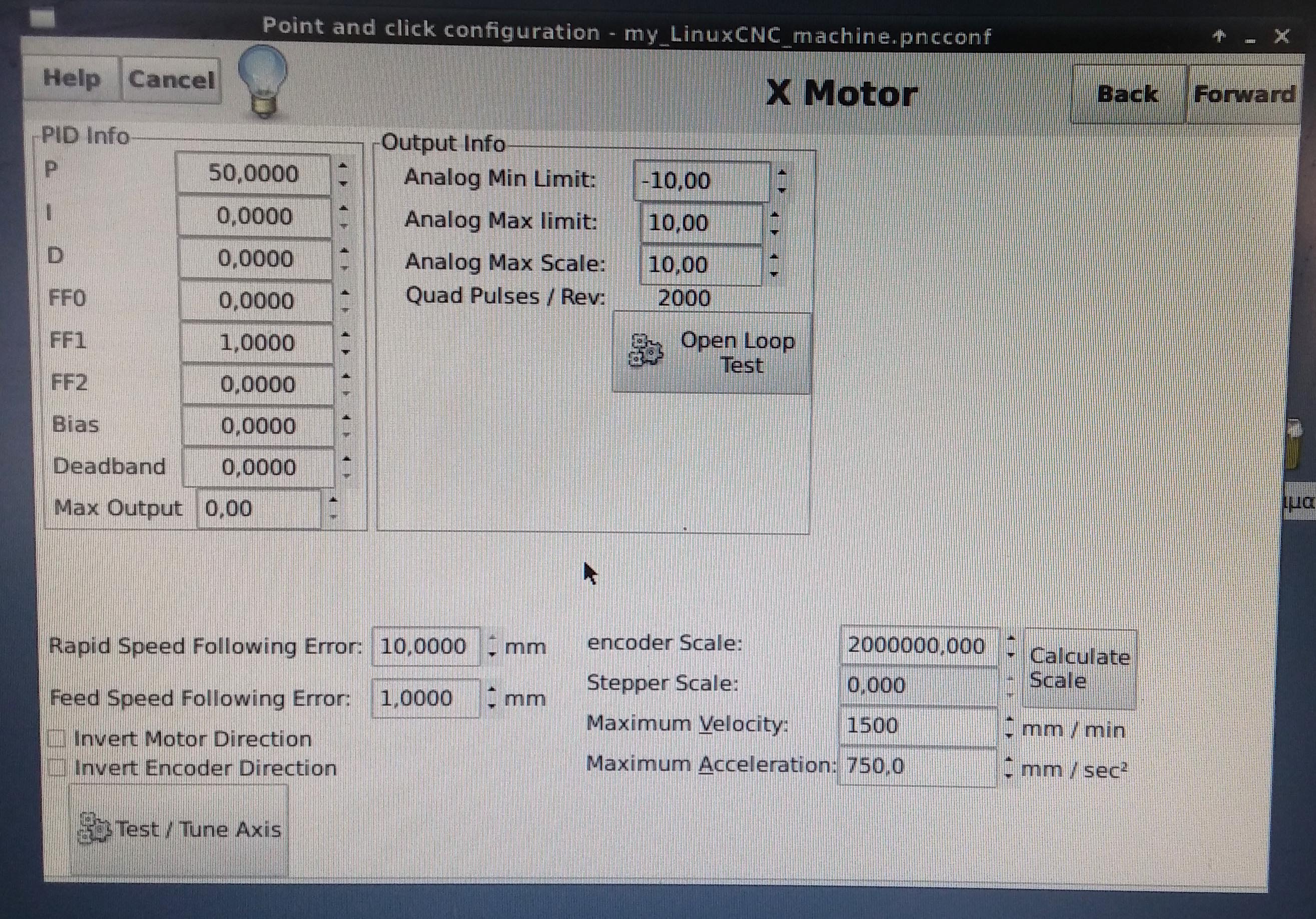The image size is (1316, 919).
Task: Adjust Analog Min Limit spinner arrows
Action: [782, 181]
